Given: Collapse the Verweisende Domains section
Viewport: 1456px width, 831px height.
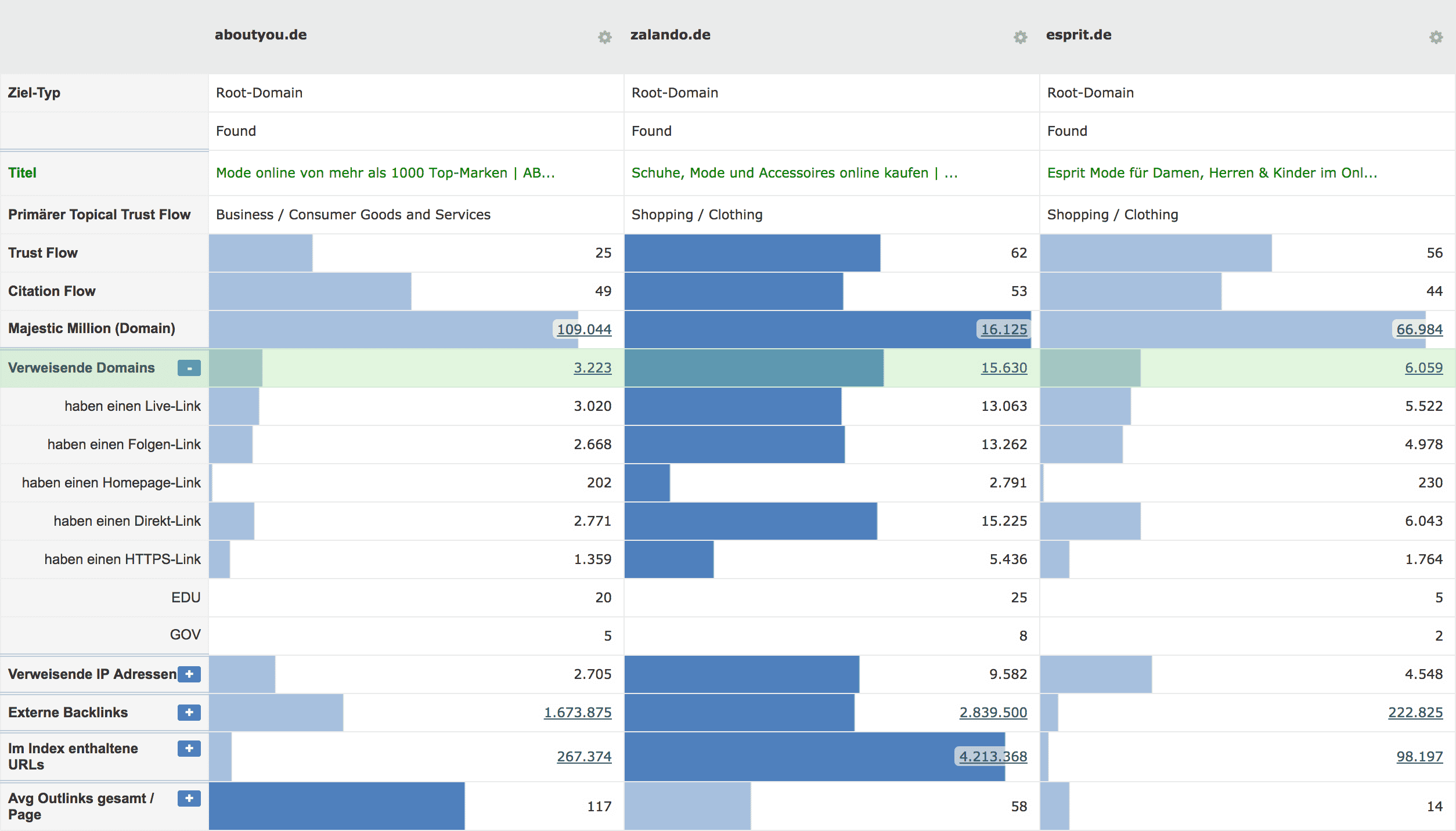Looking at the screenshot, I should 189,368.
